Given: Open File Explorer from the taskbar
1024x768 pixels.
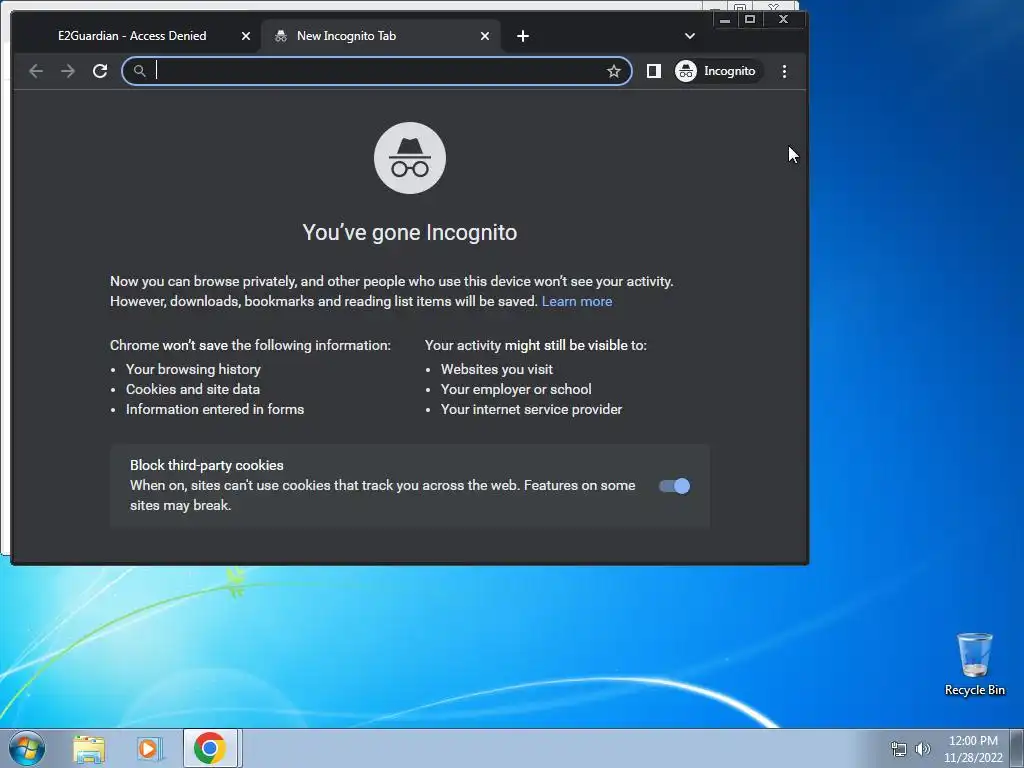Looking at the screenshot, I should click(x=89, y=748).
